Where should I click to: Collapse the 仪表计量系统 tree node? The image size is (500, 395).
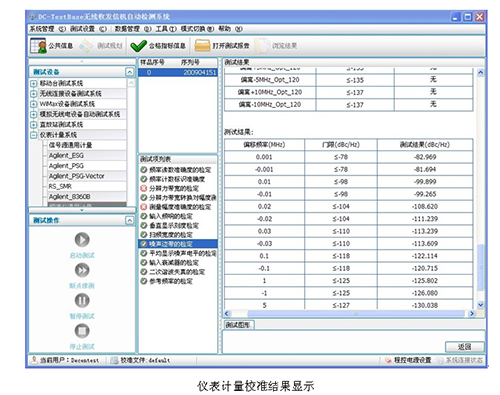[33, 135]
